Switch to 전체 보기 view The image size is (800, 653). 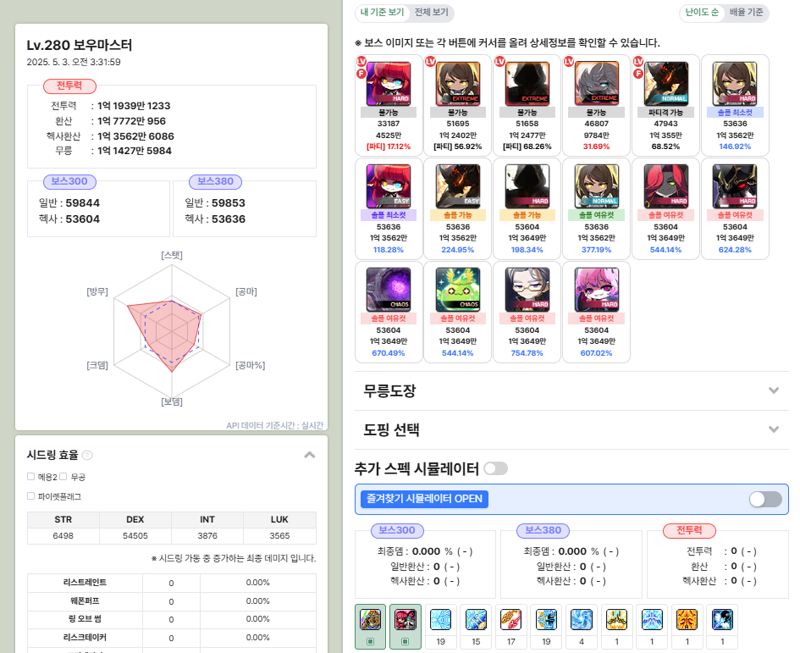click(431, 12)
